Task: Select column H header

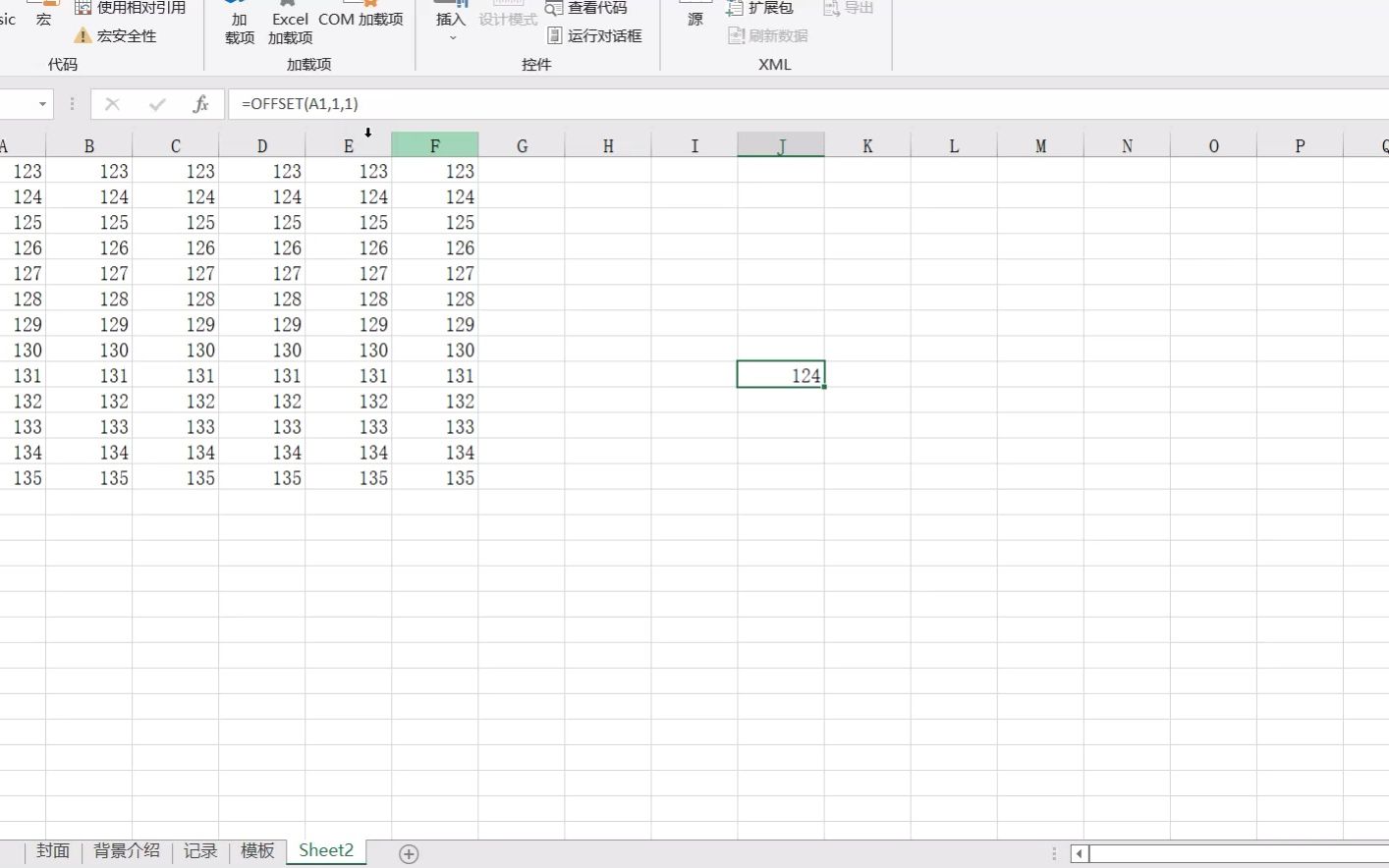Action: tap(608, 145)
